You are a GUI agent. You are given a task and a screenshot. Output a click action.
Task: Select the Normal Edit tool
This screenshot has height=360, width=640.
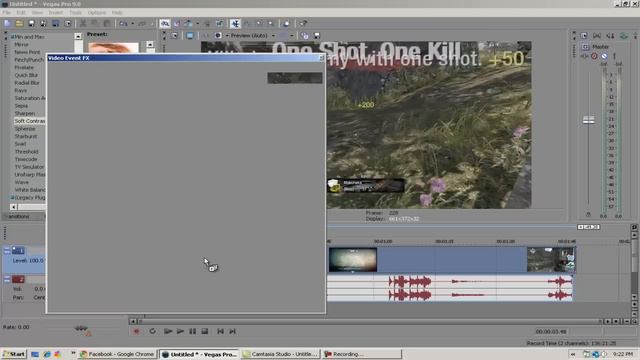[x=236, y=24]
